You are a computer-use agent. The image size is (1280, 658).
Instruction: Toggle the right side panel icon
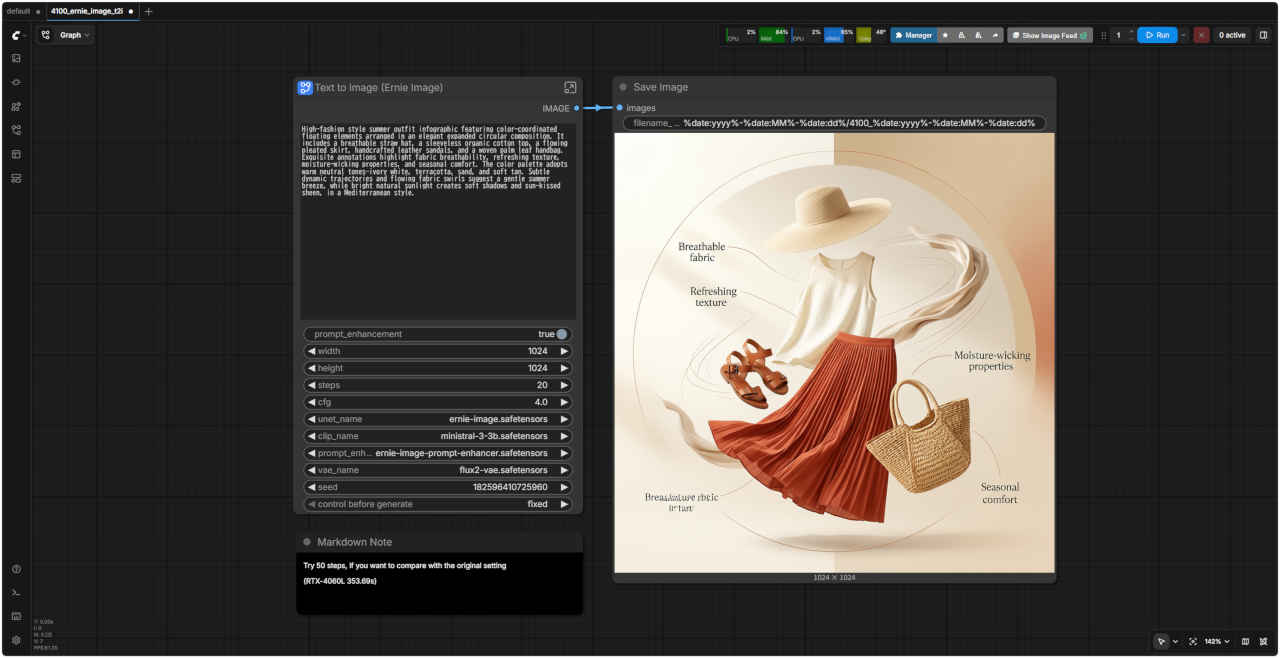[1263, 35]
